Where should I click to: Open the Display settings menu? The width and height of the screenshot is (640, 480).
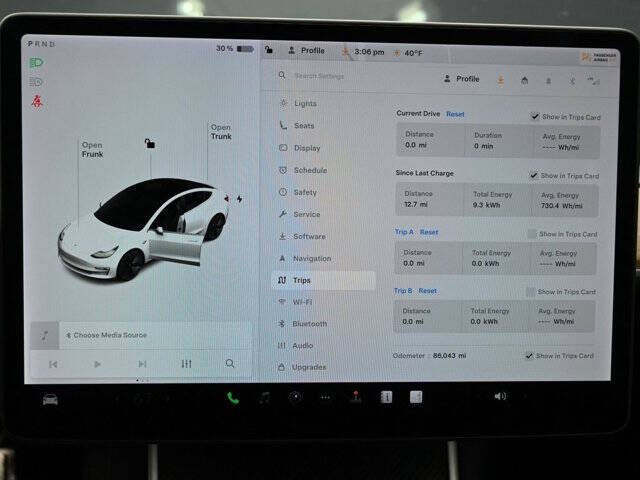click(x=307, y=148)
